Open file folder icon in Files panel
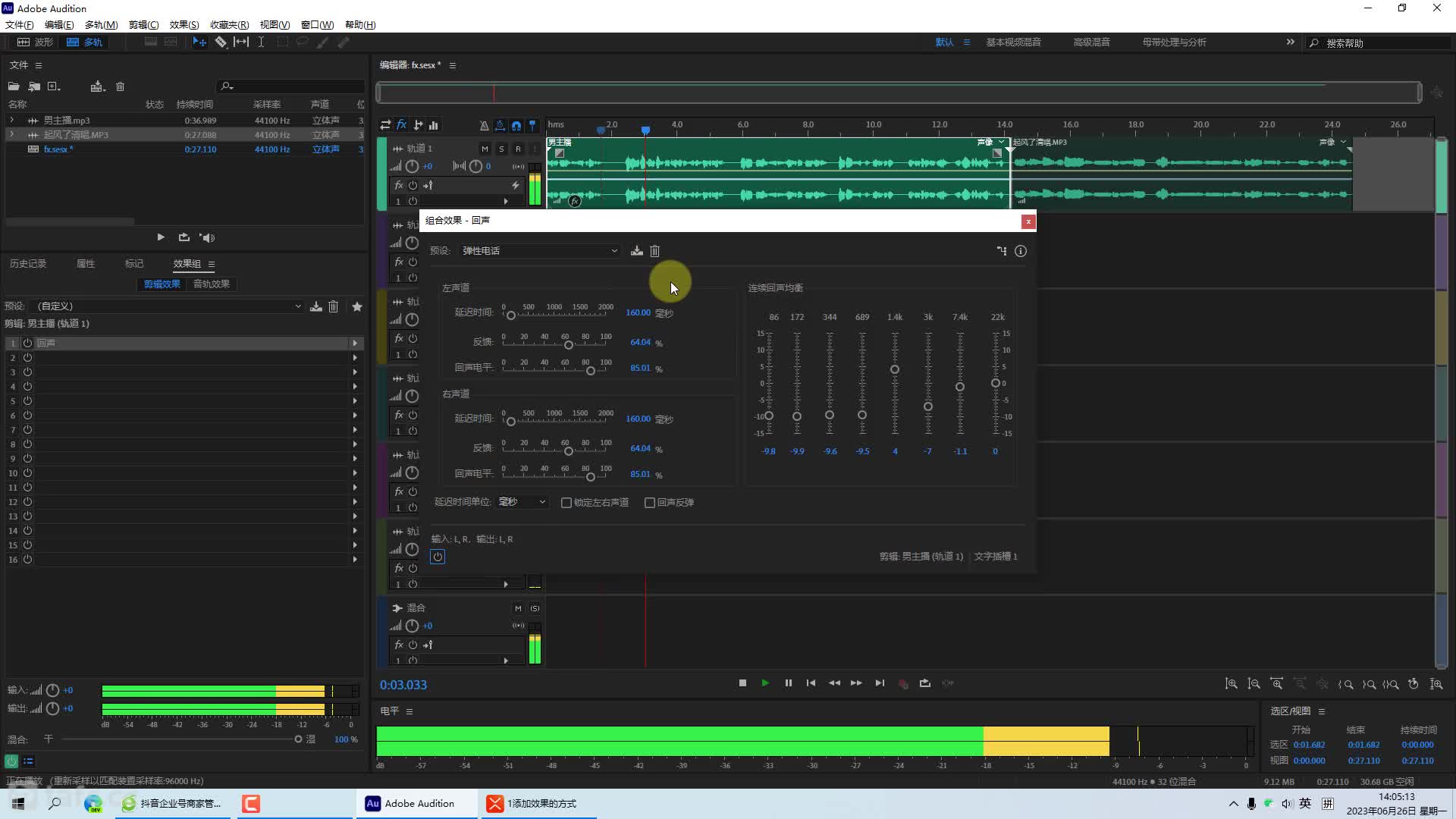Viewport: 1456px width, 819px height. [14, 86]
